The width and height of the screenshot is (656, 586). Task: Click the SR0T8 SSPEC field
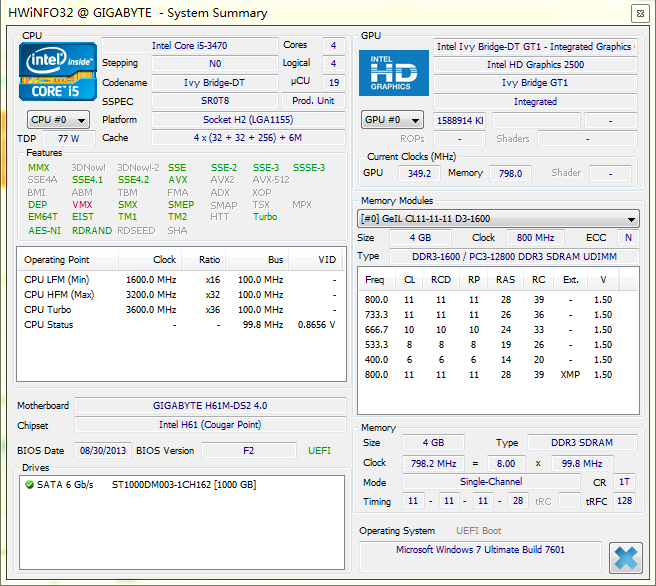coord(215,101)
